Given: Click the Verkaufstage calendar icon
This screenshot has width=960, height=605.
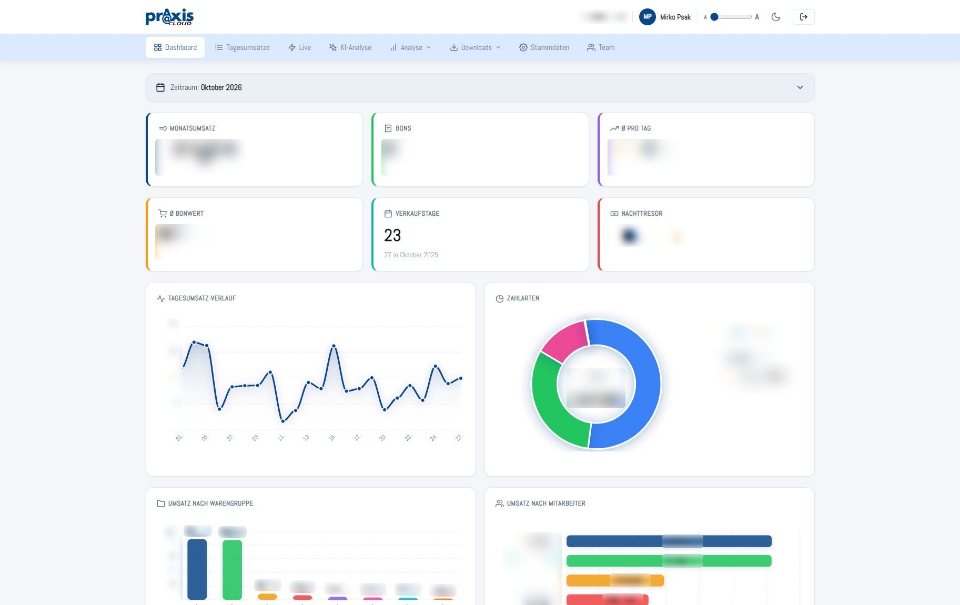Looking at the screenshot, I should pyautogui.click(x=388, y=213).
